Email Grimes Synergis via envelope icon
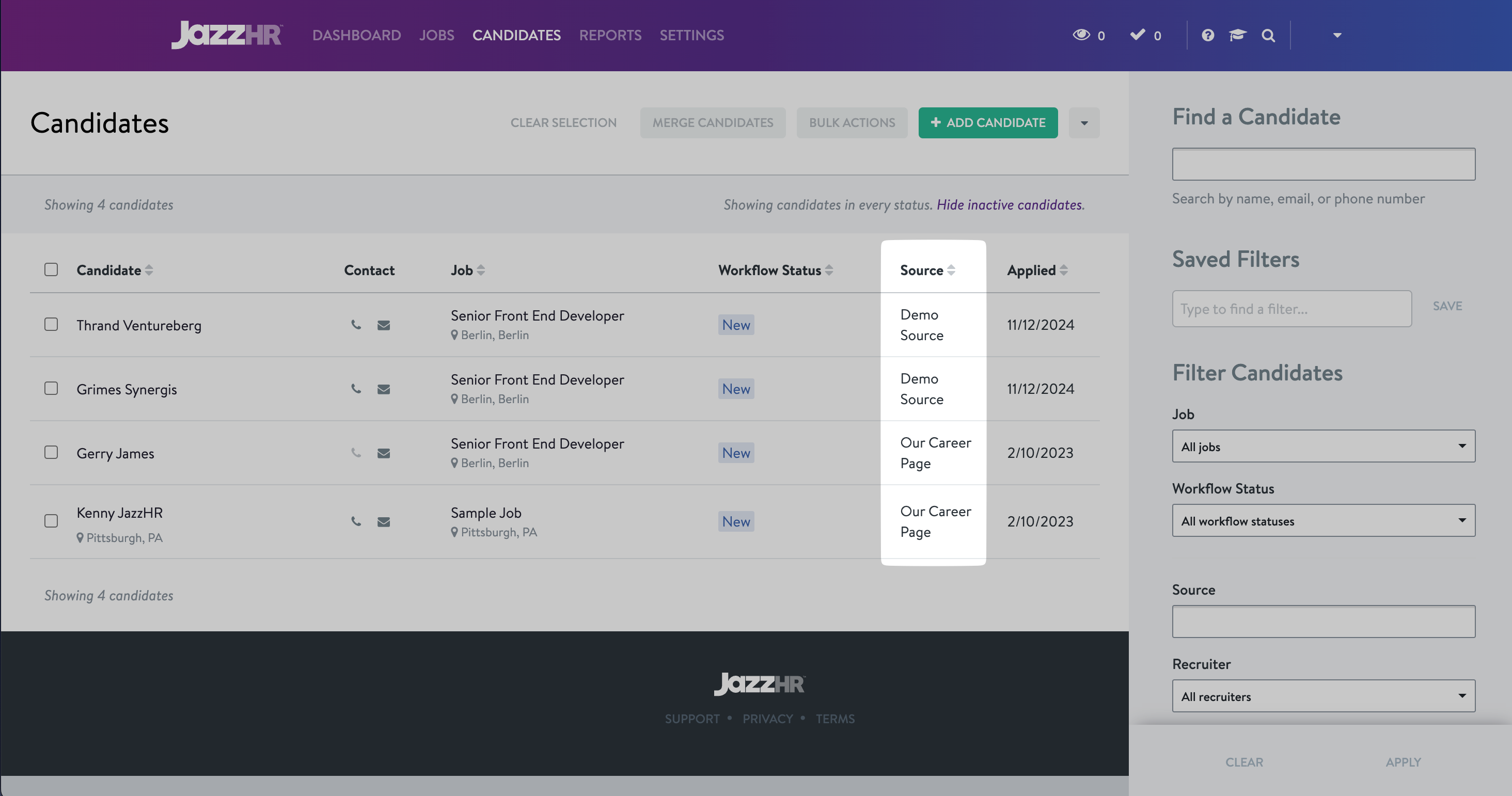 tap(383, 389)
